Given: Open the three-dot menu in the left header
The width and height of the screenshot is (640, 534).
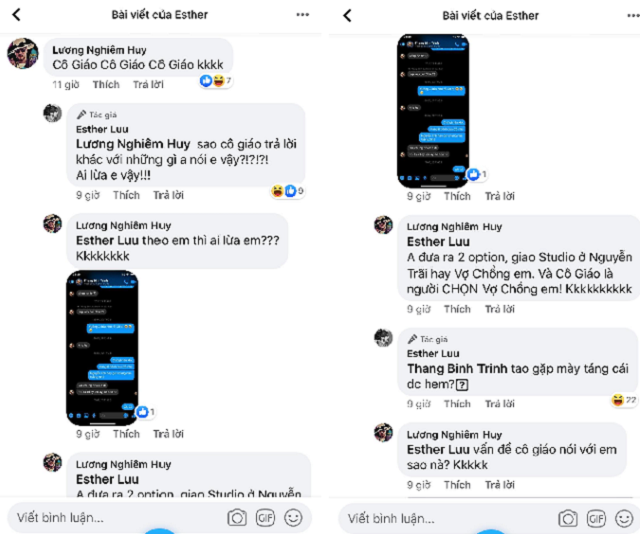Looking at the screenshot, I should click(x=302, y=15).
